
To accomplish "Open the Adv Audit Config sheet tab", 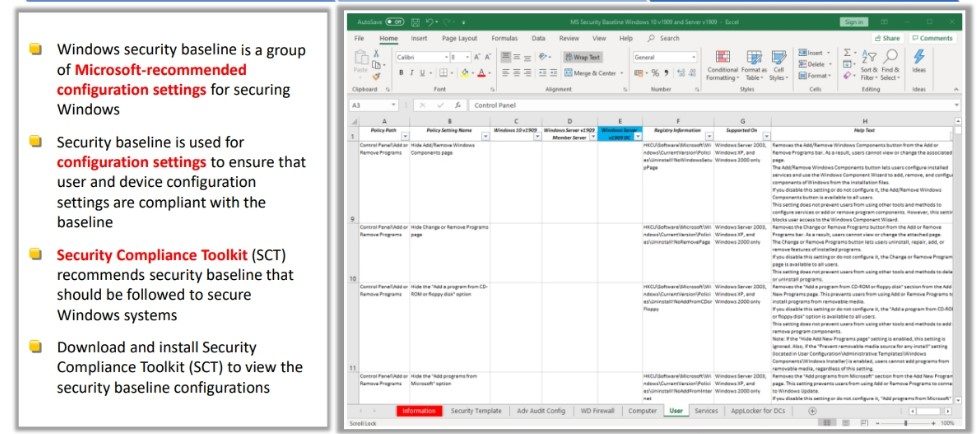I will pos(541,411).
